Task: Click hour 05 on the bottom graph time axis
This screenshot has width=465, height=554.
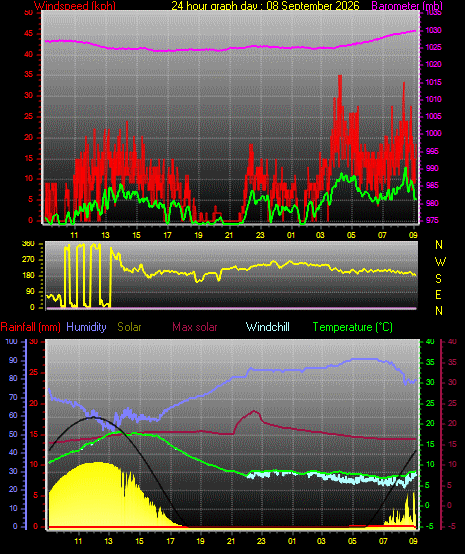Action: 352,541
